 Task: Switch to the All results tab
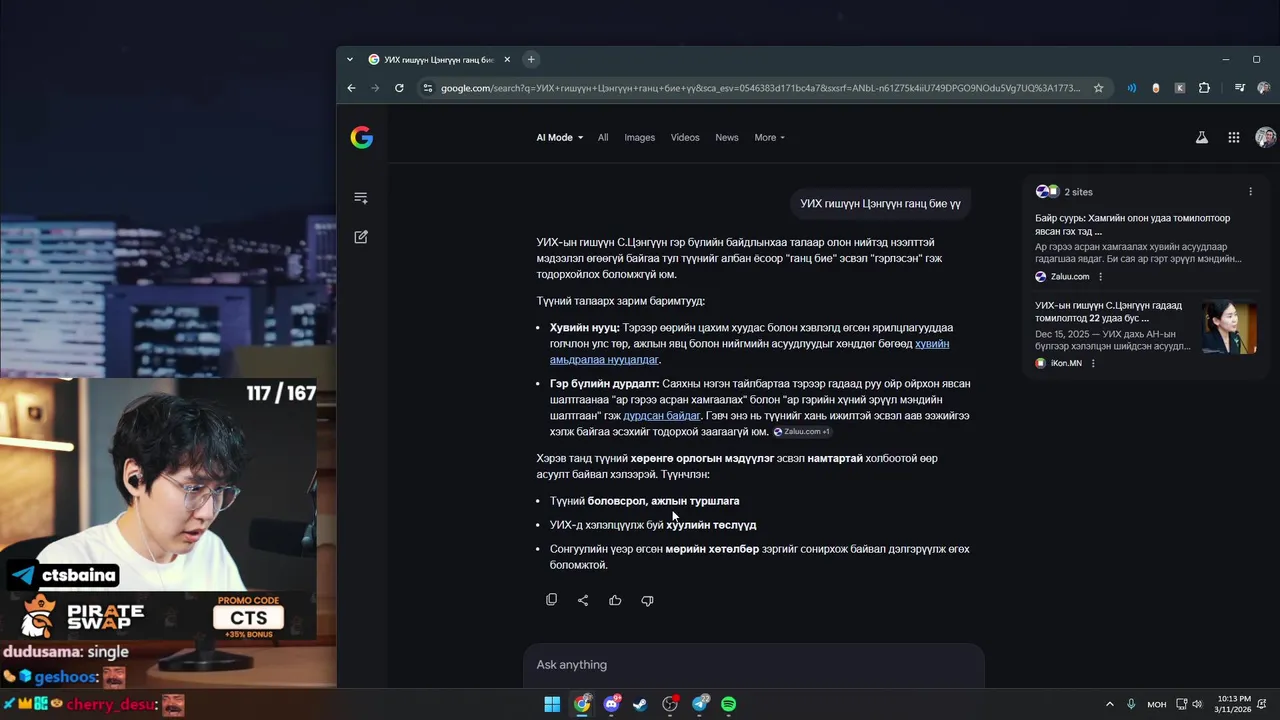pos(603,138)
